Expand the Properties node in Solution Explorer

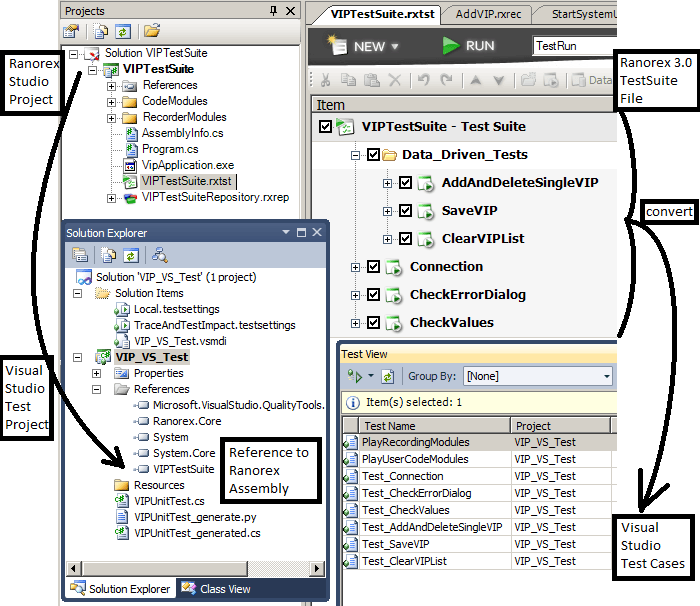[x=96, y=373]
